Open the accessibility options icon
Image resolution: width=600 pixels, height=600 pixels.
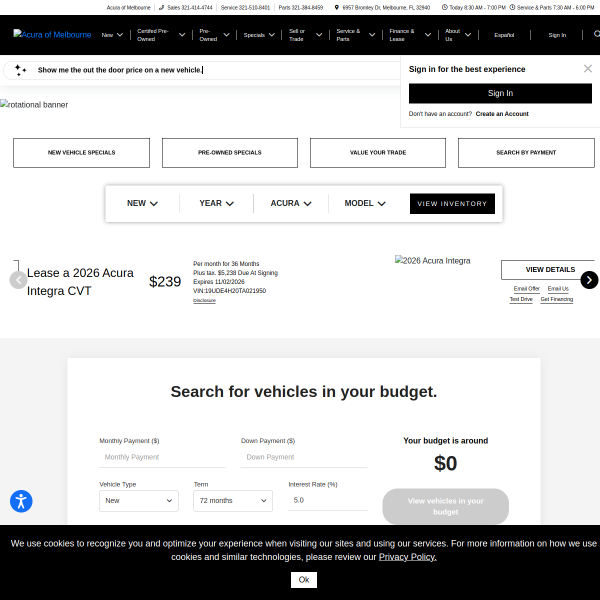(x=21, y=501)
